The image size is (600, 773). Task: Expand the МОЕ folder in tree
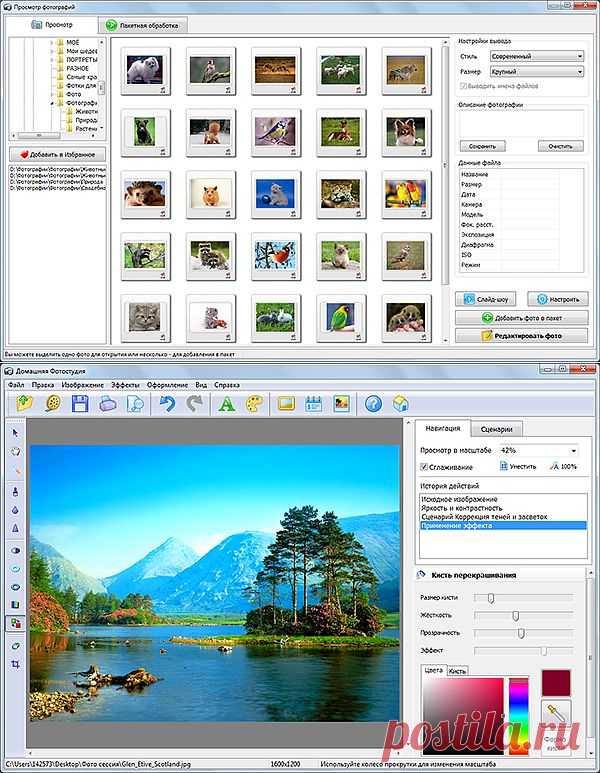(x=52, y=42)
